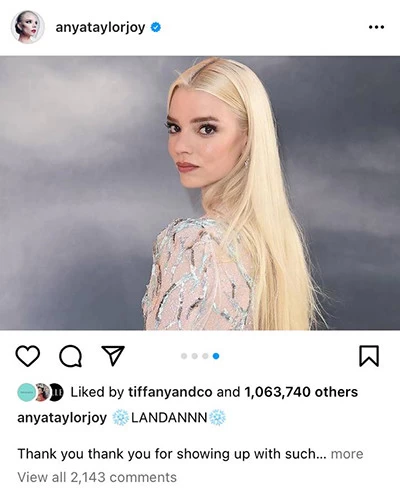Open the anyataylorjoy username in header

[x=100, y=28]
